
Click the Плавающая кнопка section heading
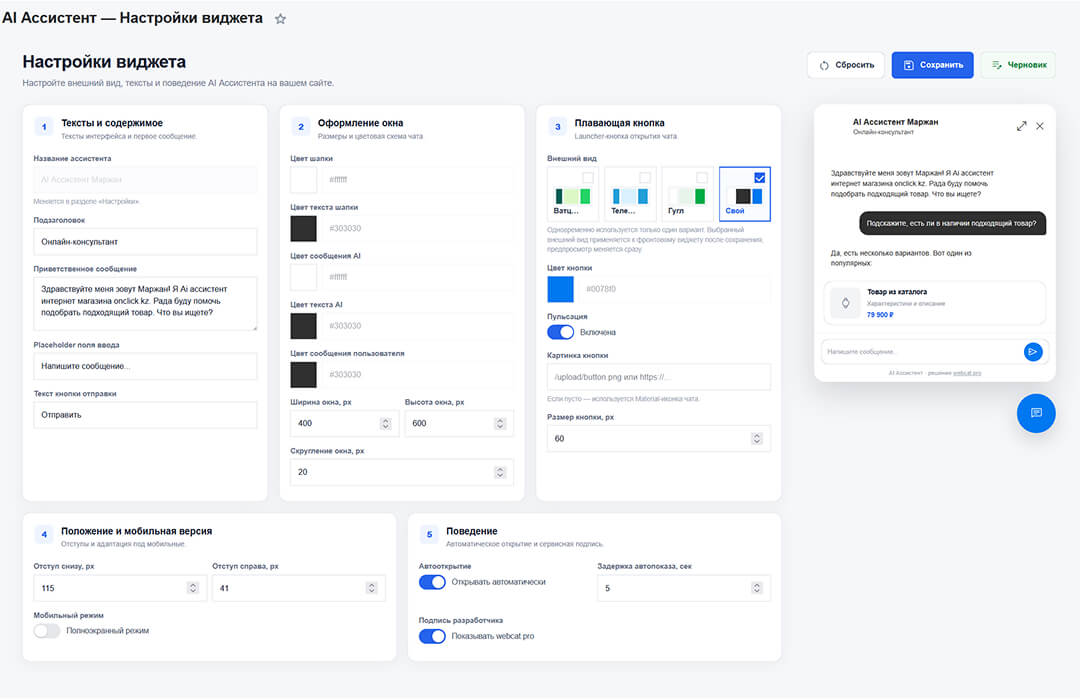[x=619, y=123]
